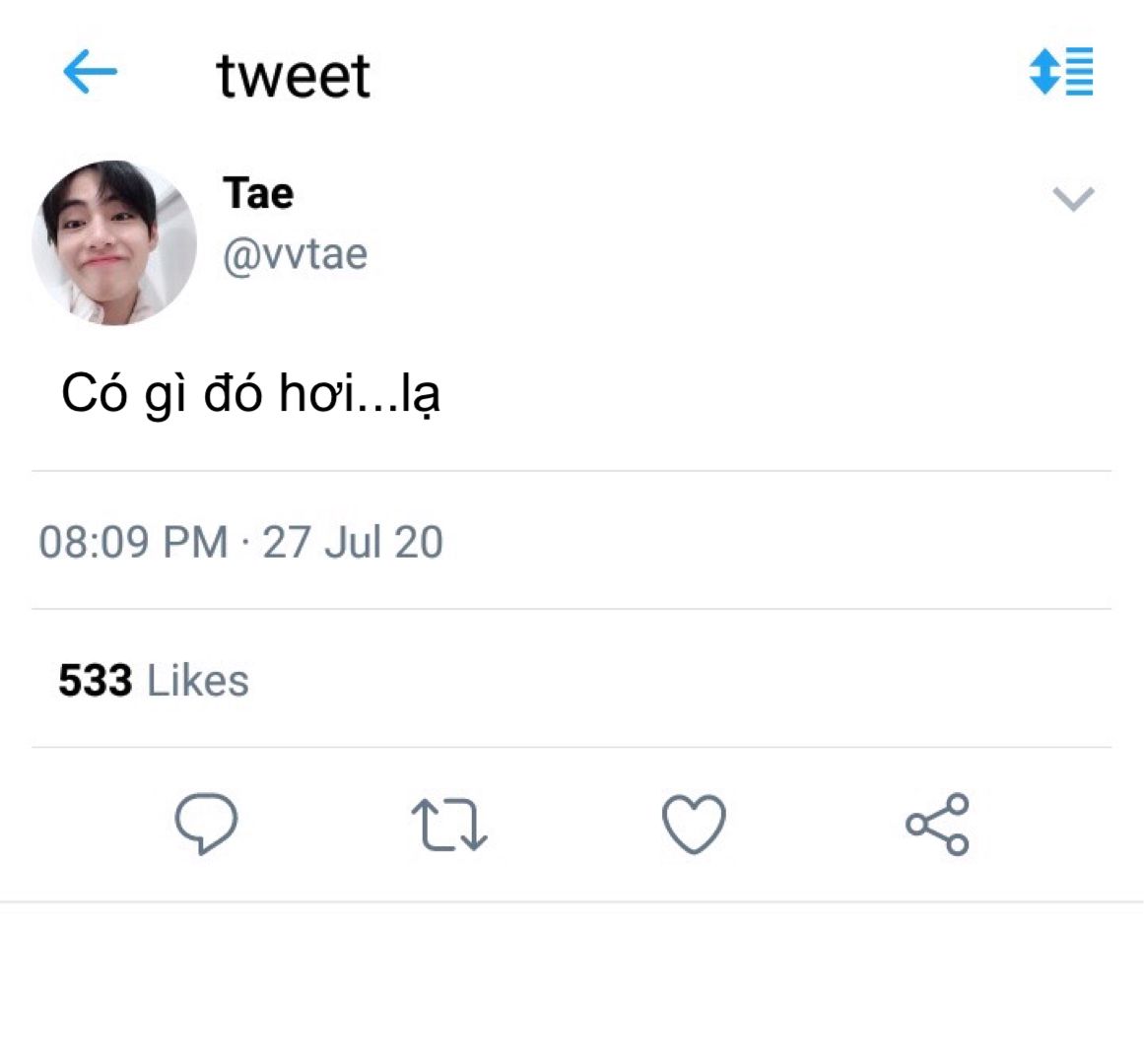Go back using the blue arrow
Image resolution: width=1144 pixels, height=1064 pixels.
(90, 72)
